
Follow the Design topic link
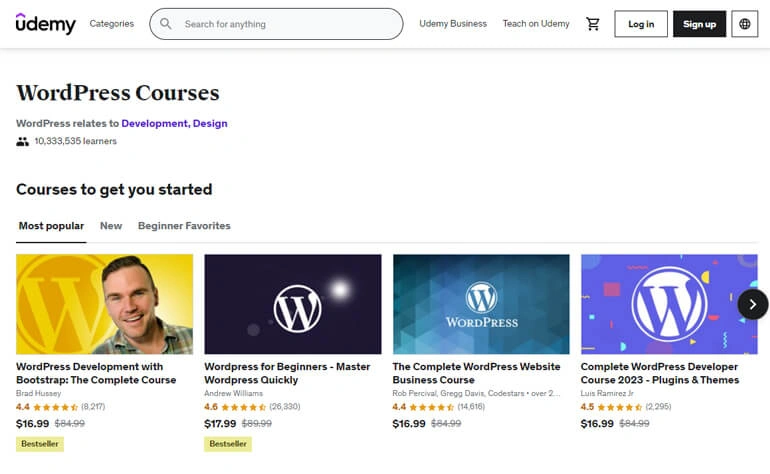coord(210,123)
